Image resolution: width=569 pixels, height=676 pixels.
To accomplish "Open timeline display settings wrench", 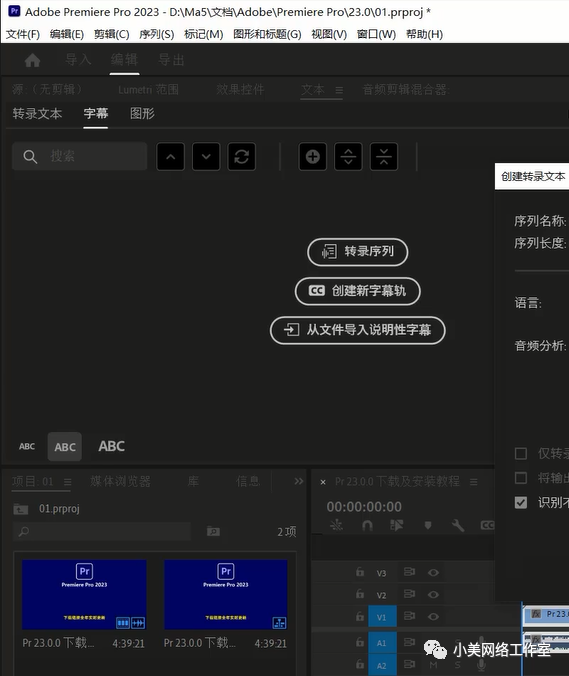I will point(458,525).
